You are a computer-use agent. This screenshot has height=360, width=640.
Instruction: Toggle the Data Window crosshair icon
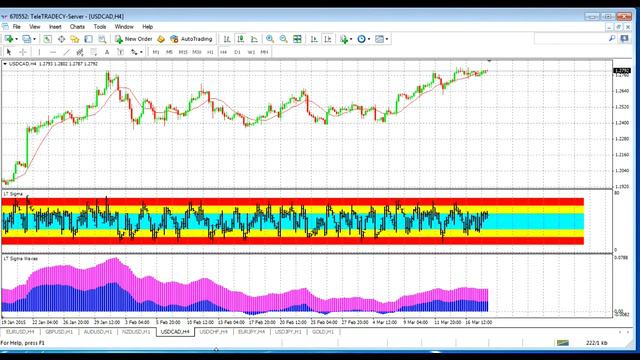pyautogui.click(x=61, y=39)
